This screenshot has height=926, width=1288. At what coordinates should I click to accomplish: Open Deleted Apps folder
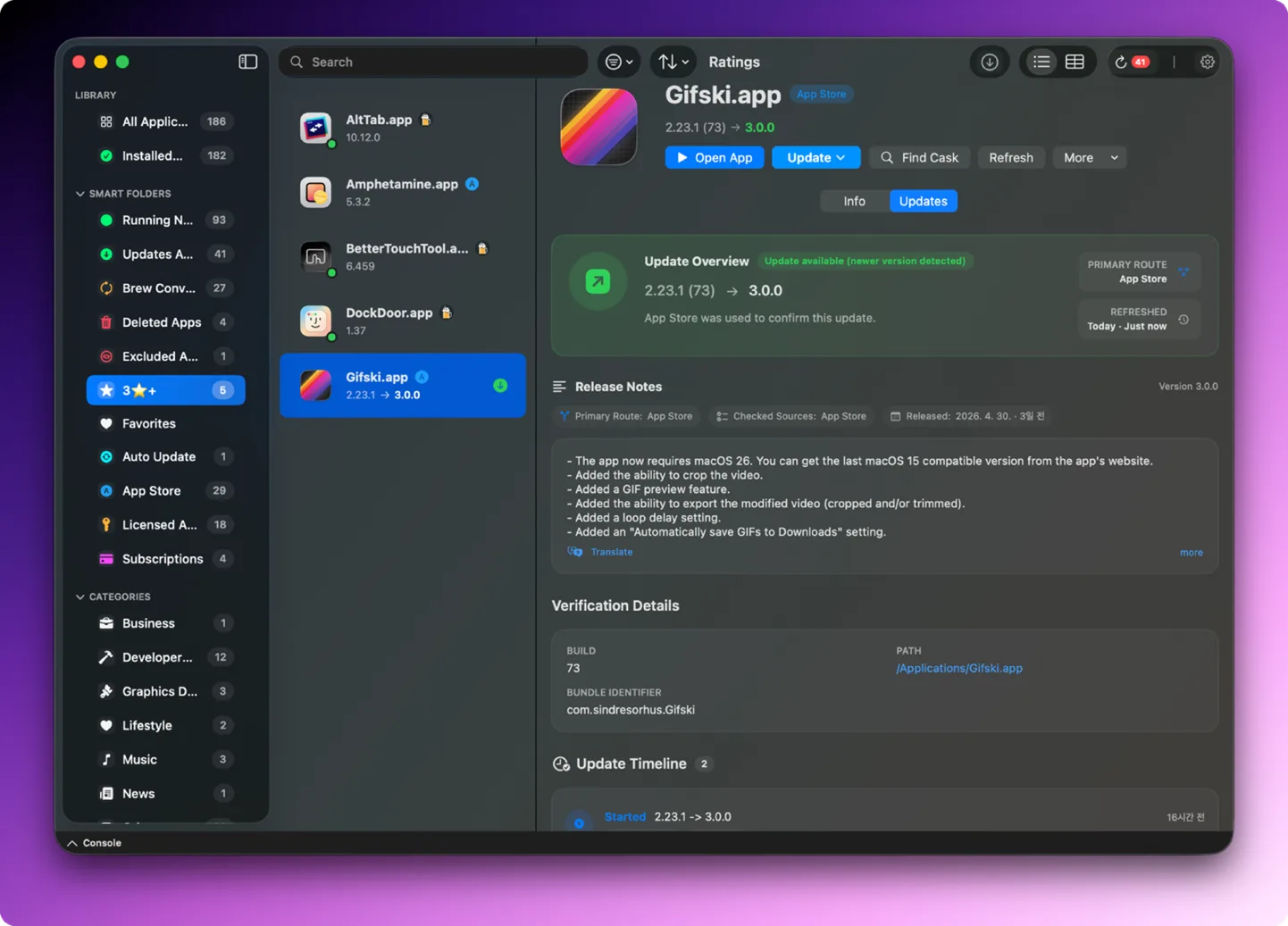[x=165, y=321]
